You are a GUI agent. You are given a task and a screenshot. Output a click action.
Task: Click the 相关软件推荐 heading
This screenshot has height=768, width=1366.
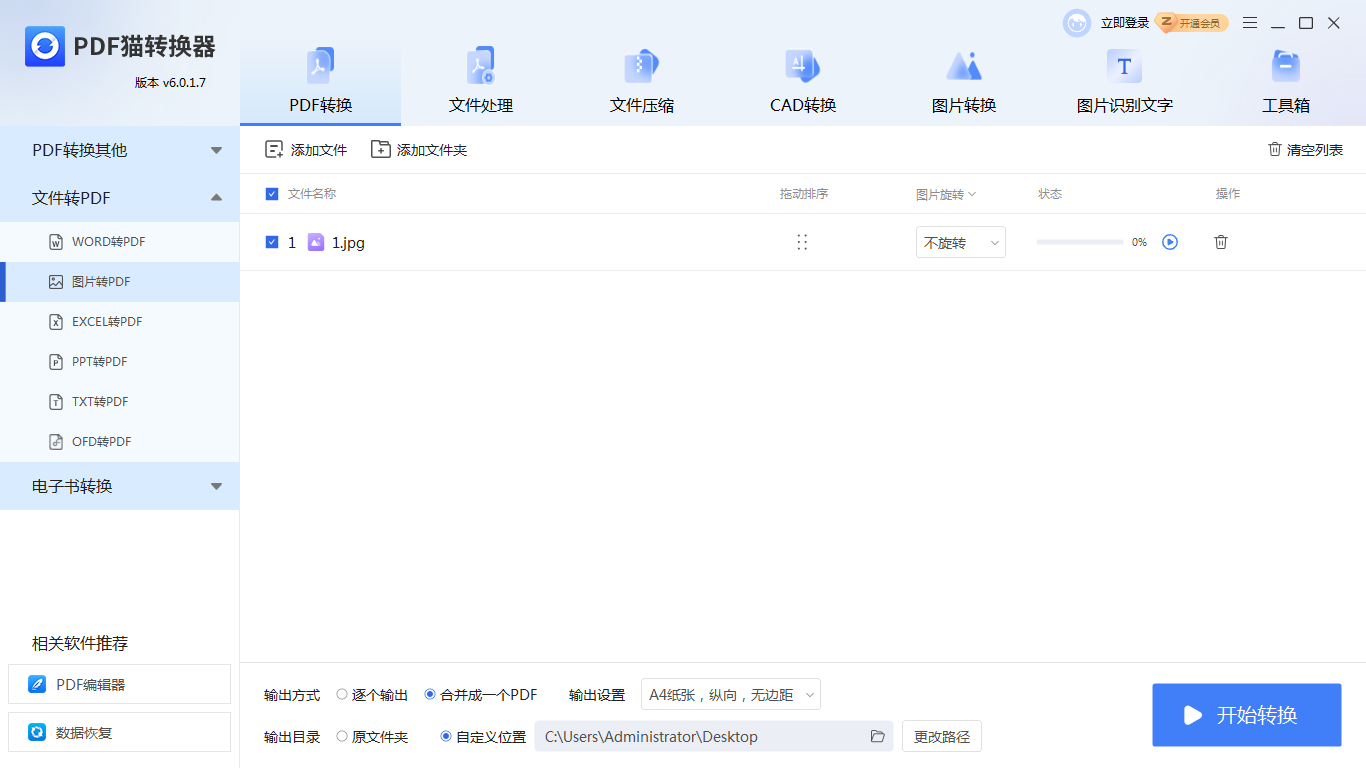80,643
